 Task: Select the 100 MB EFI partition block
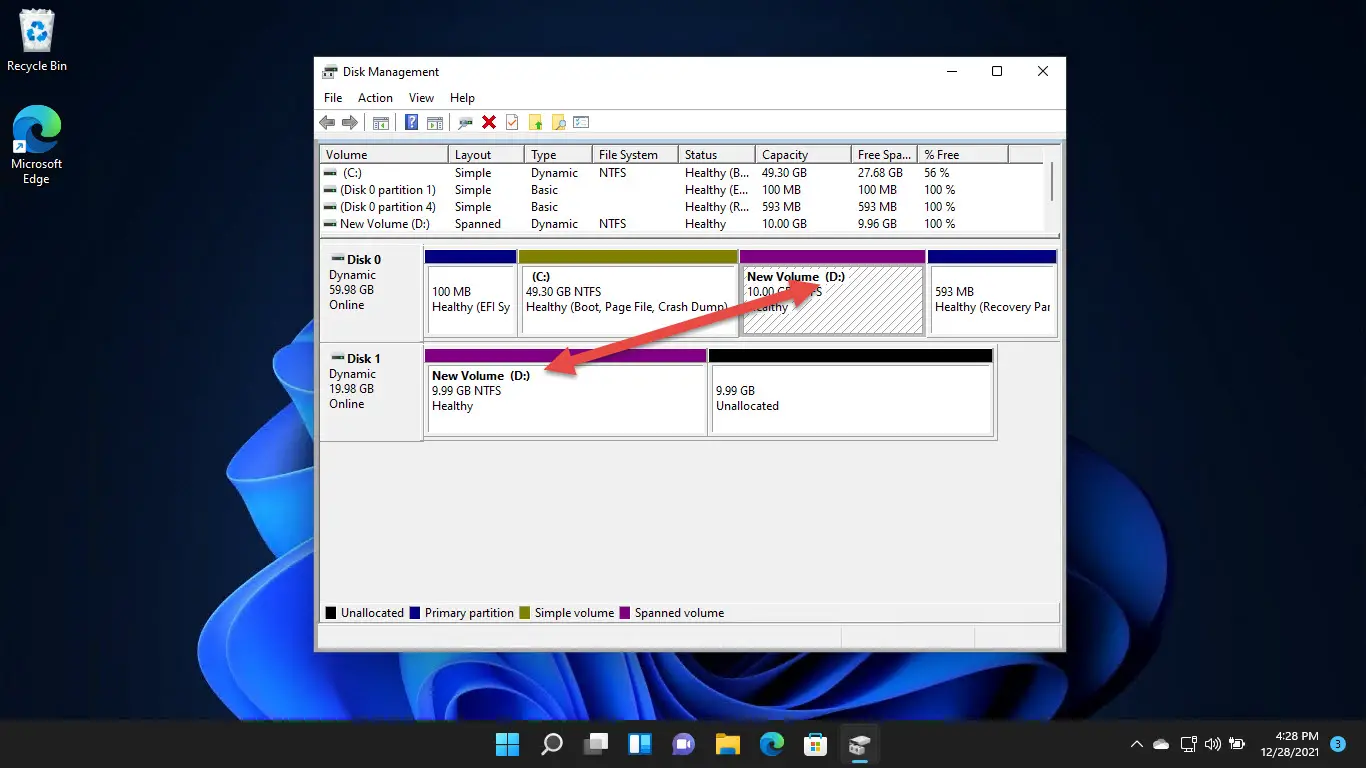[x=471, y=292]
